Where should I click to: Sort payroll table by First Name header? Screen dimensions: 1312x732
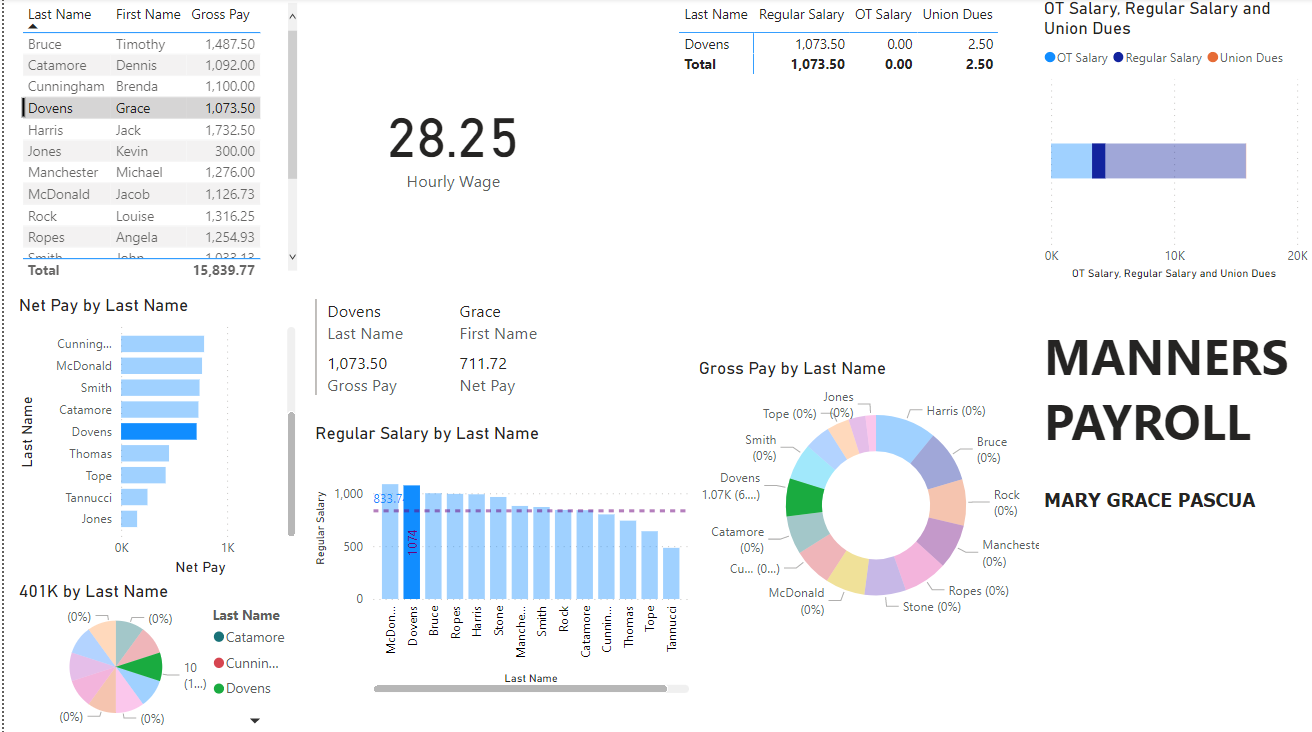point(148,14)
